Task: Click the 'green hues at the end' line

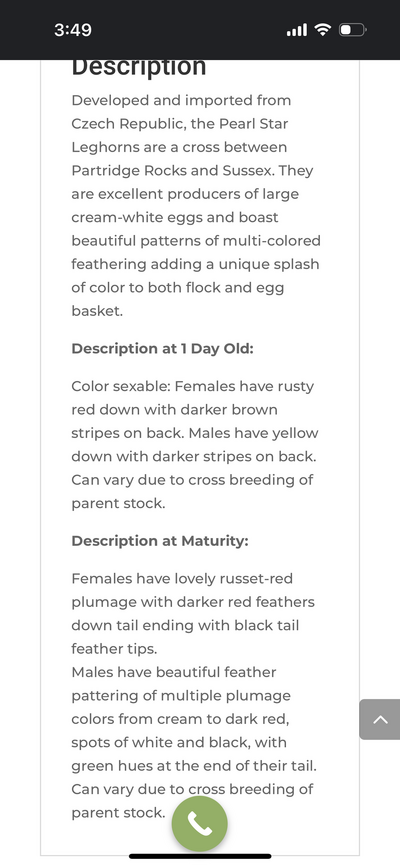Action: point(194,766)
